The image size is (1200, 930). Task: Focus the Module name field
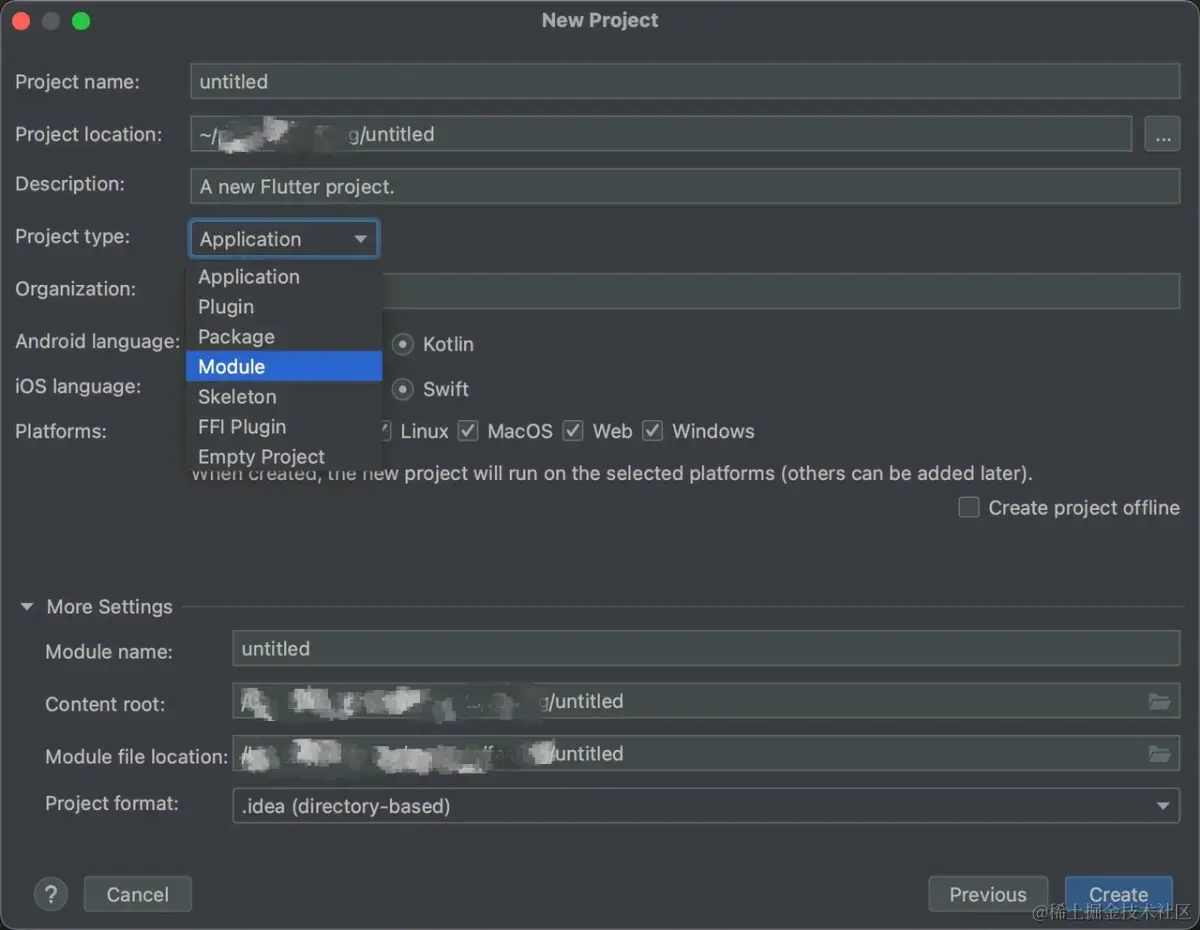pyautogui.click(x=706, y=649)
